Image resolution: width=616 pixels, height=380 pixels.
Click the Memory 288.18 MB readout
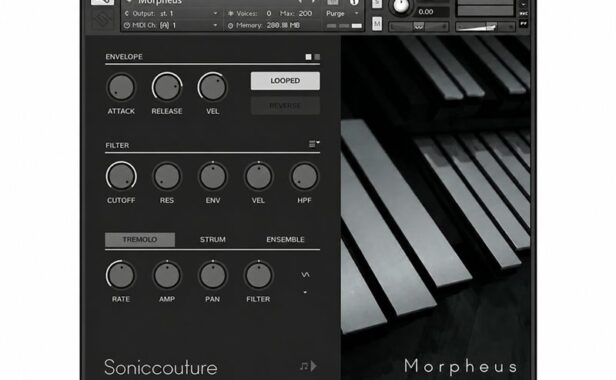pos(283,25)
